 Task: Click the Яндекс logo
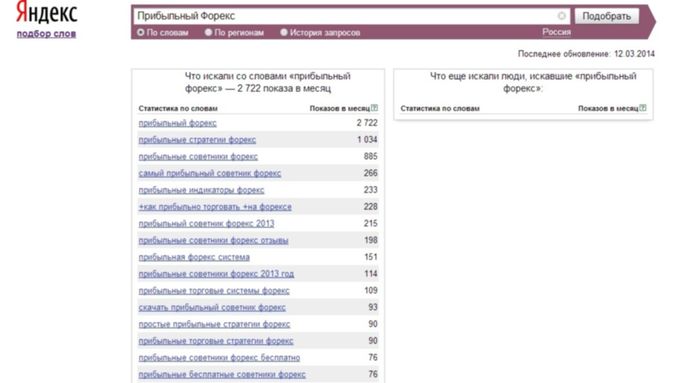(47, 12)
